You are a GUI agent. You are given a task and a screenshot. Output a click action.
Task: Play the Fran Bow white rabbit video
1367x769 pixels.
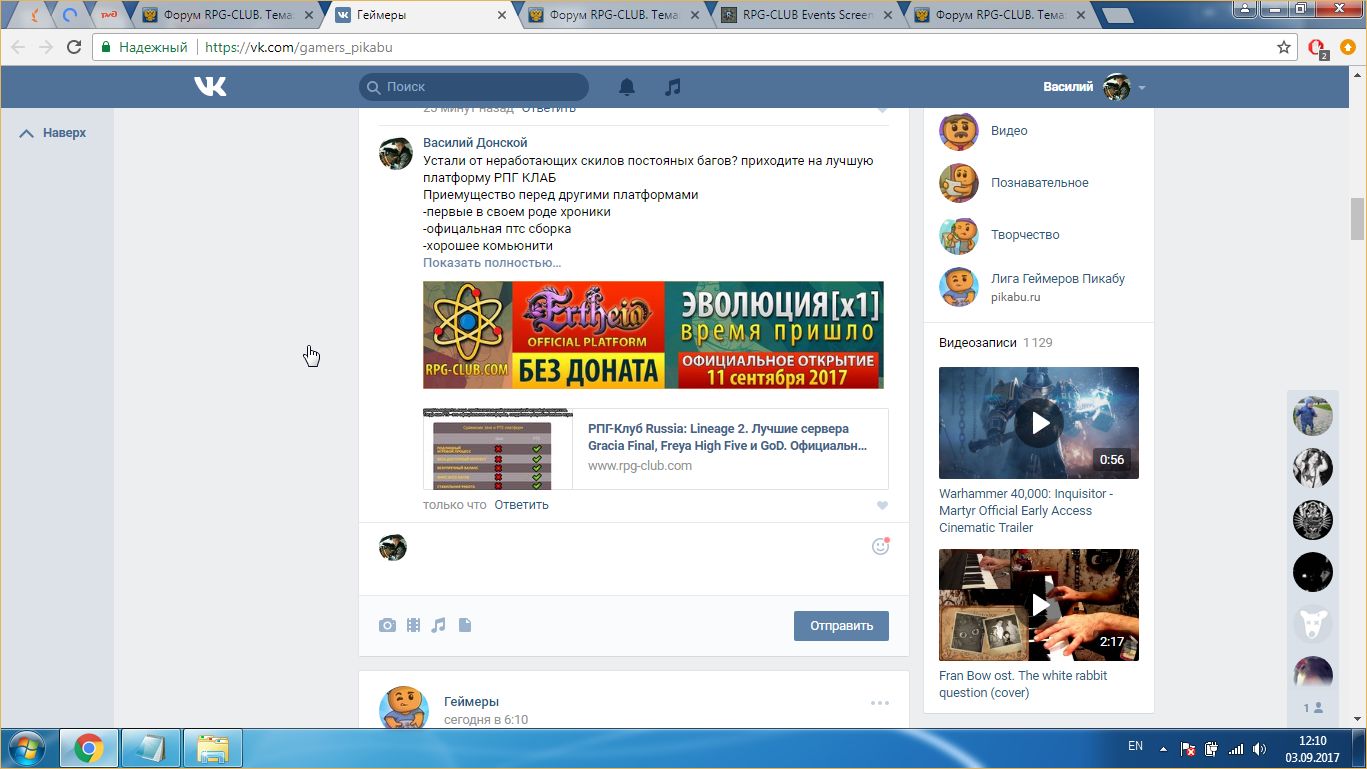coord(1039,605)
